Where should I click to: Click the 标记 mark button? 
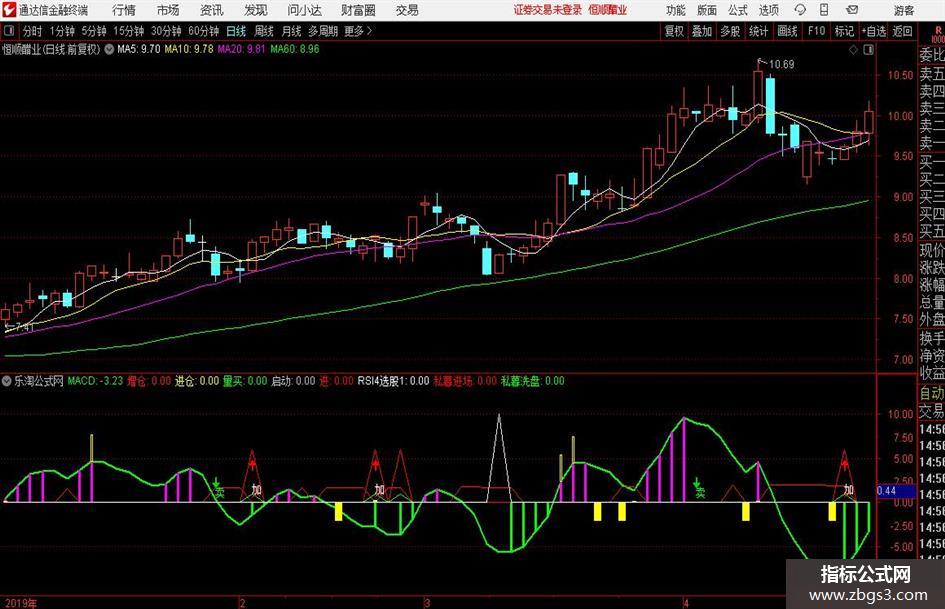pyautogui.click(x=844, y=31)
